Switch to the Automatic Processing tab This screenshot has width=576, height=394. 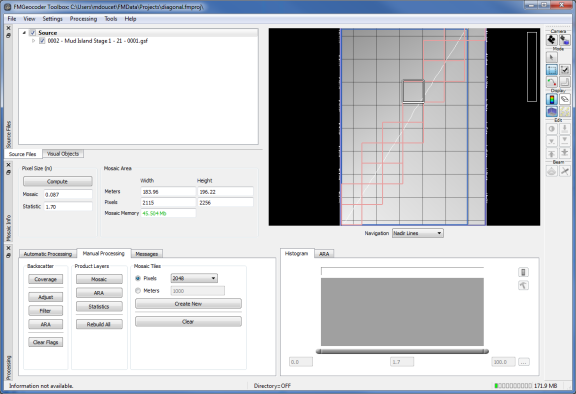tap(48, 254)
